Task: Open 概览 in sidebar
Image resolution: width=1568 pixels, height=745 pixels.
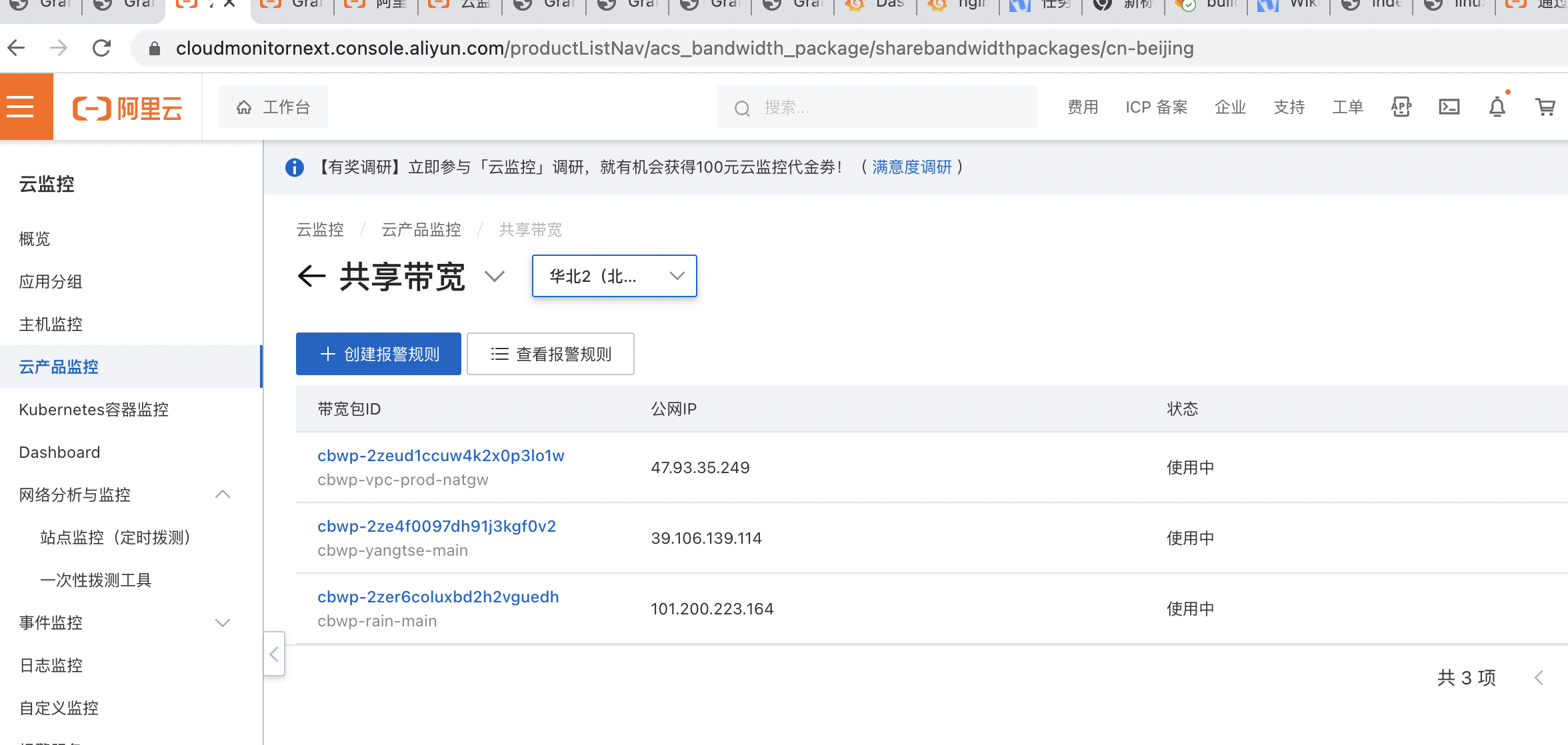Action: (35, 239)
